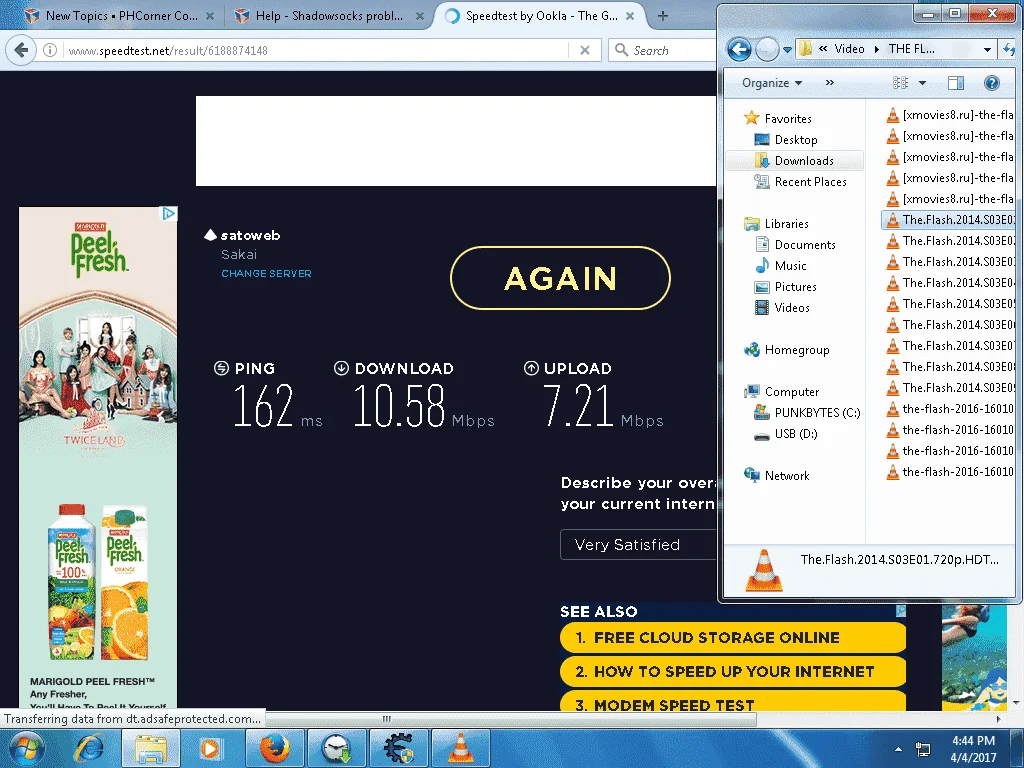Open site information icon in address bar
Viewport: 1024px width, 768px height.
pyautogui.click(x=50, y=50)
